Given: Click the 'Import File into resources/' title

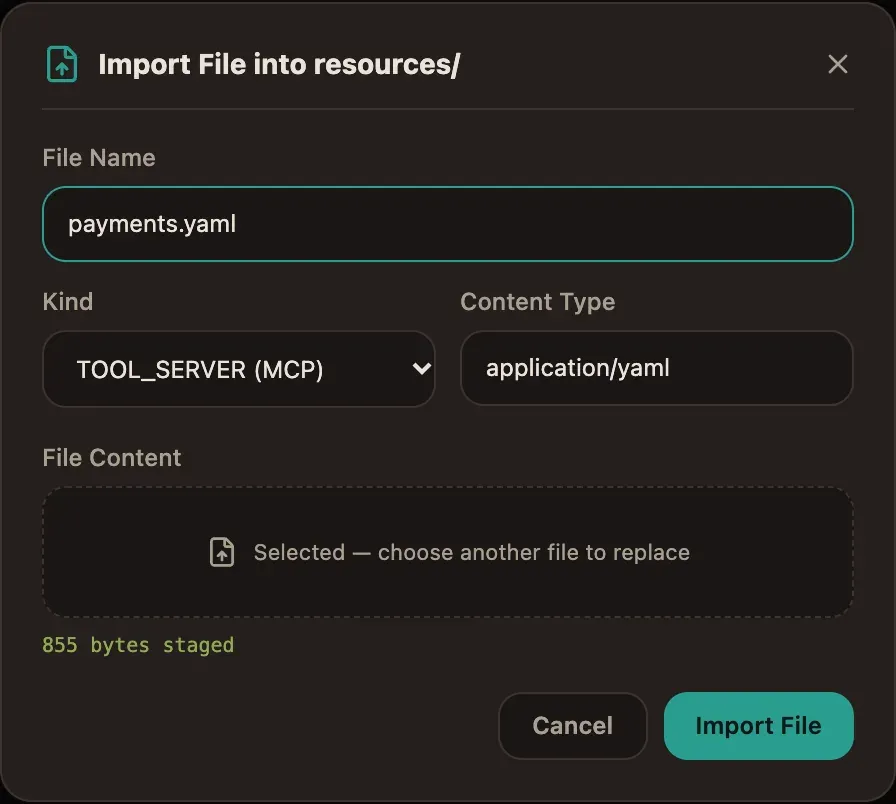Looking at the screenshot, I should [279, 64].
